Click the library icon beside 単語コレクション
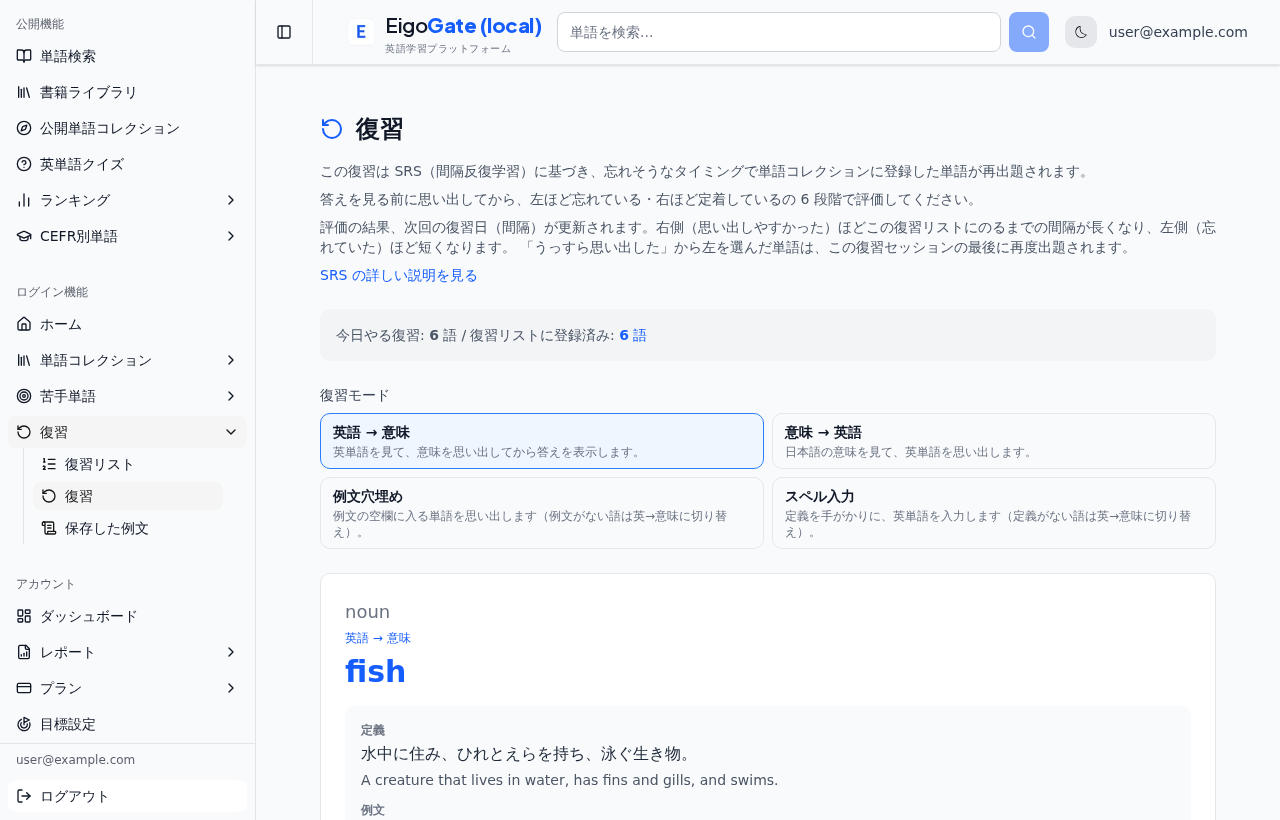 [x=24, y=360]
